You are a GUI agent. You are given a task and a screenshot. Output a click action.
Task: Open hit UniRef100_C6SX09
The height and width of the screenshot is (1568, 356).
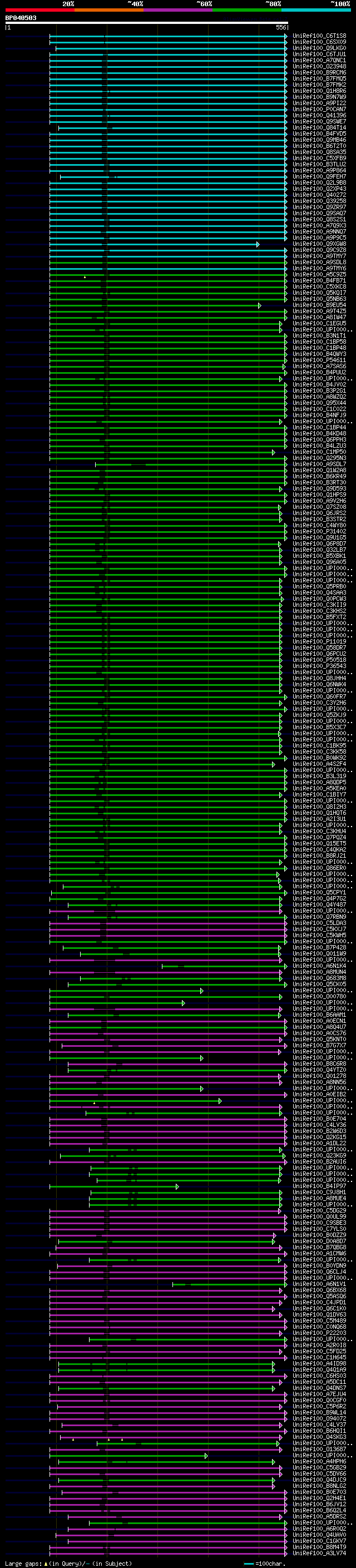(x=319, y=42)
